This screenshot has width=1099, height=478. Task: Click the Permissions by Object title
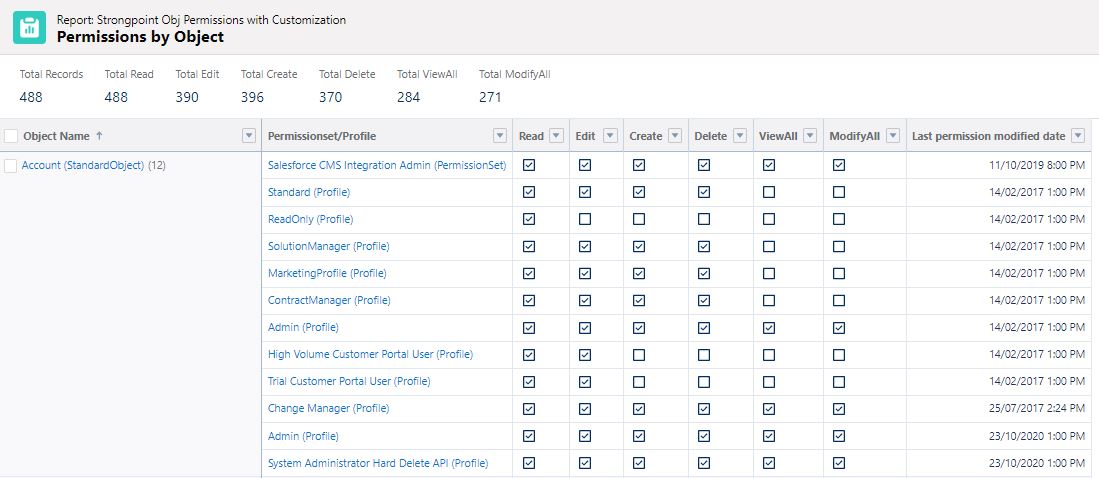pos(140,37)
